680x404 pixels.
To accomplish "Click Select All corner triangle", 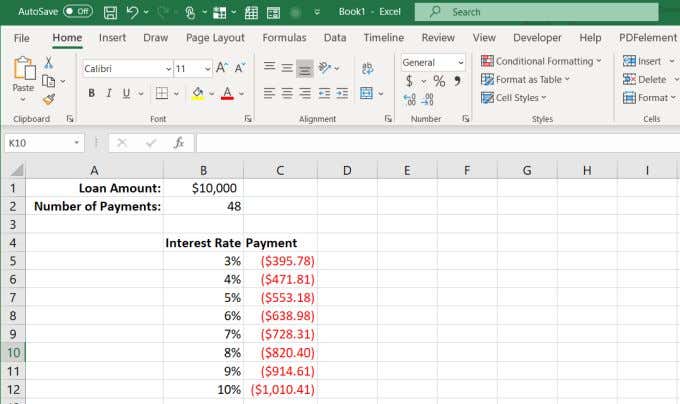I will 16,170.
